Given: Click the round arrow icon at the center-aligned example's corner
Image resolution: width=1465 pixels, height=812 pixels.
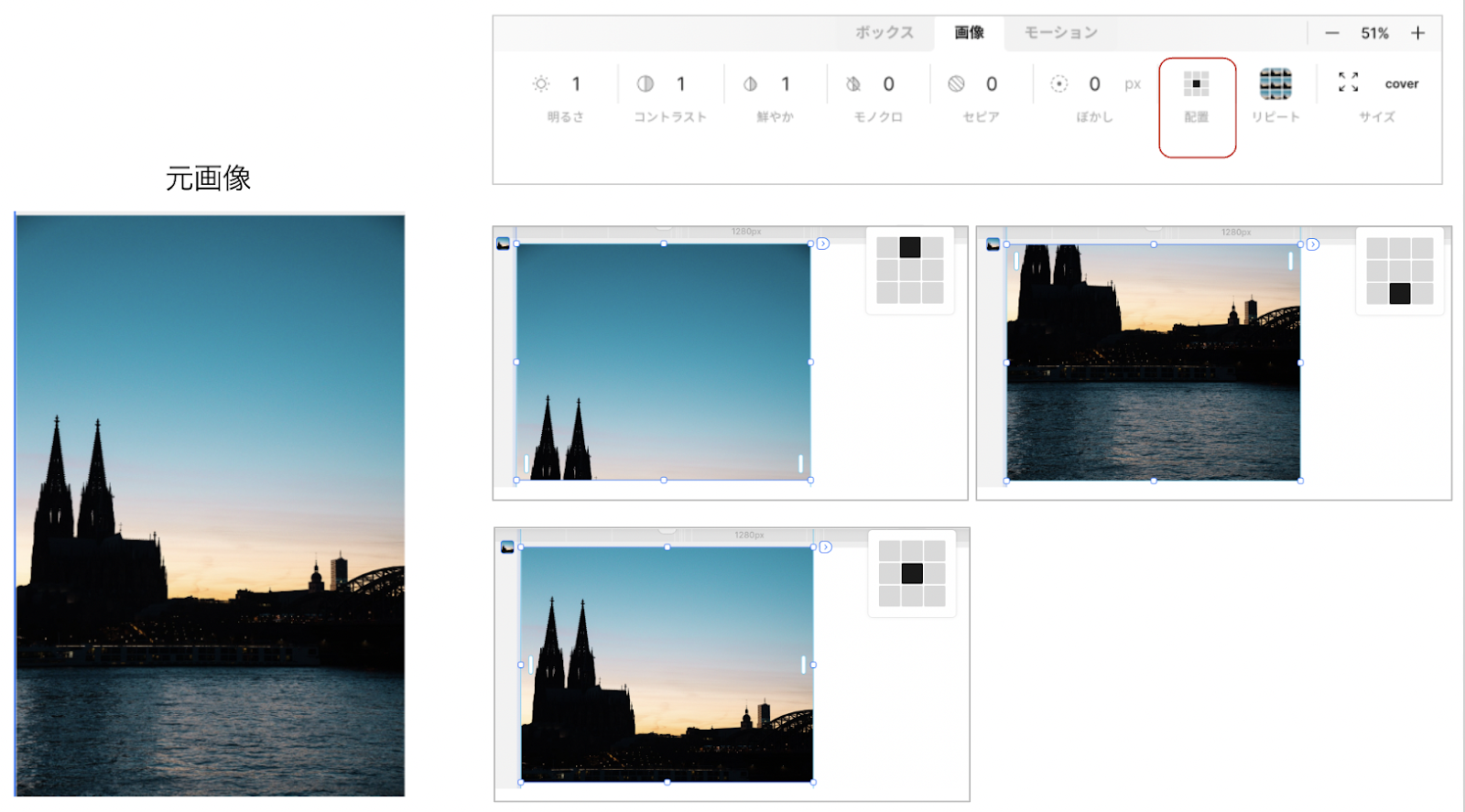Looking at the screenshot, I should [x=826, y=547].
